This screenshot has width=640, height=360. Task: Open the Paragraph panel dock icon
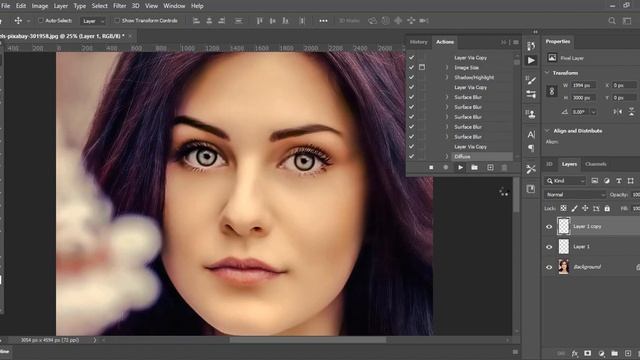[531, 148]
